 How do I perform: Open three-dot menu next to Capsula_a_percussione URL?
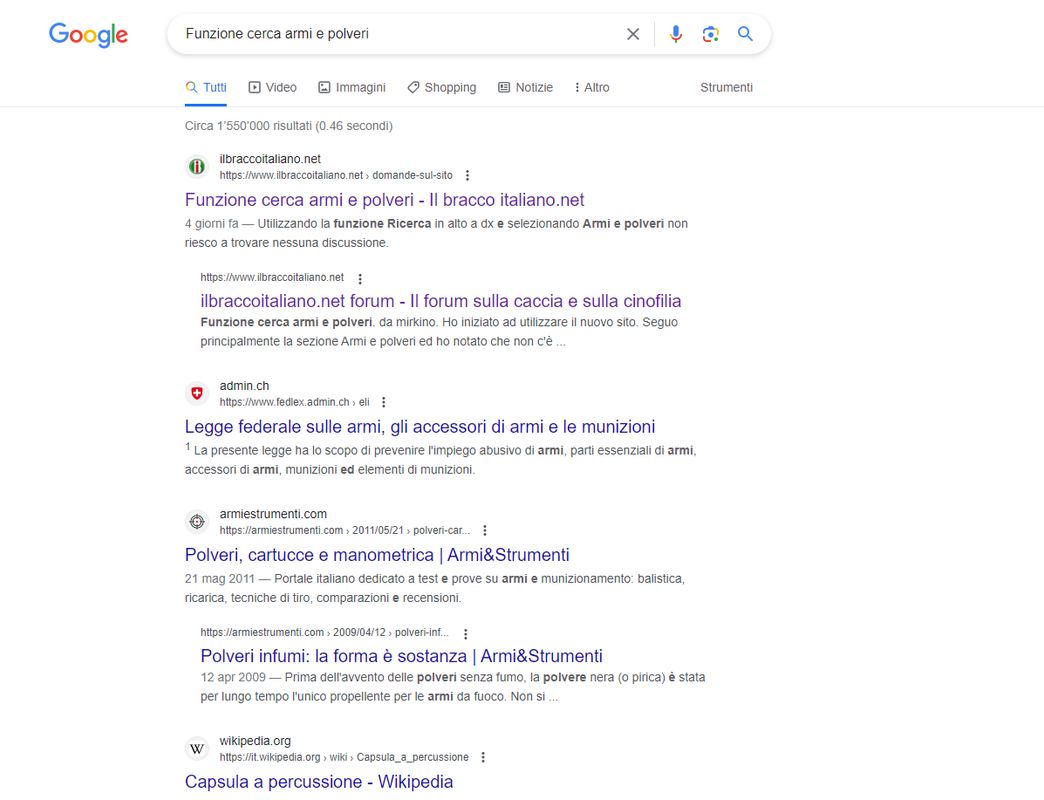point(483,757)
